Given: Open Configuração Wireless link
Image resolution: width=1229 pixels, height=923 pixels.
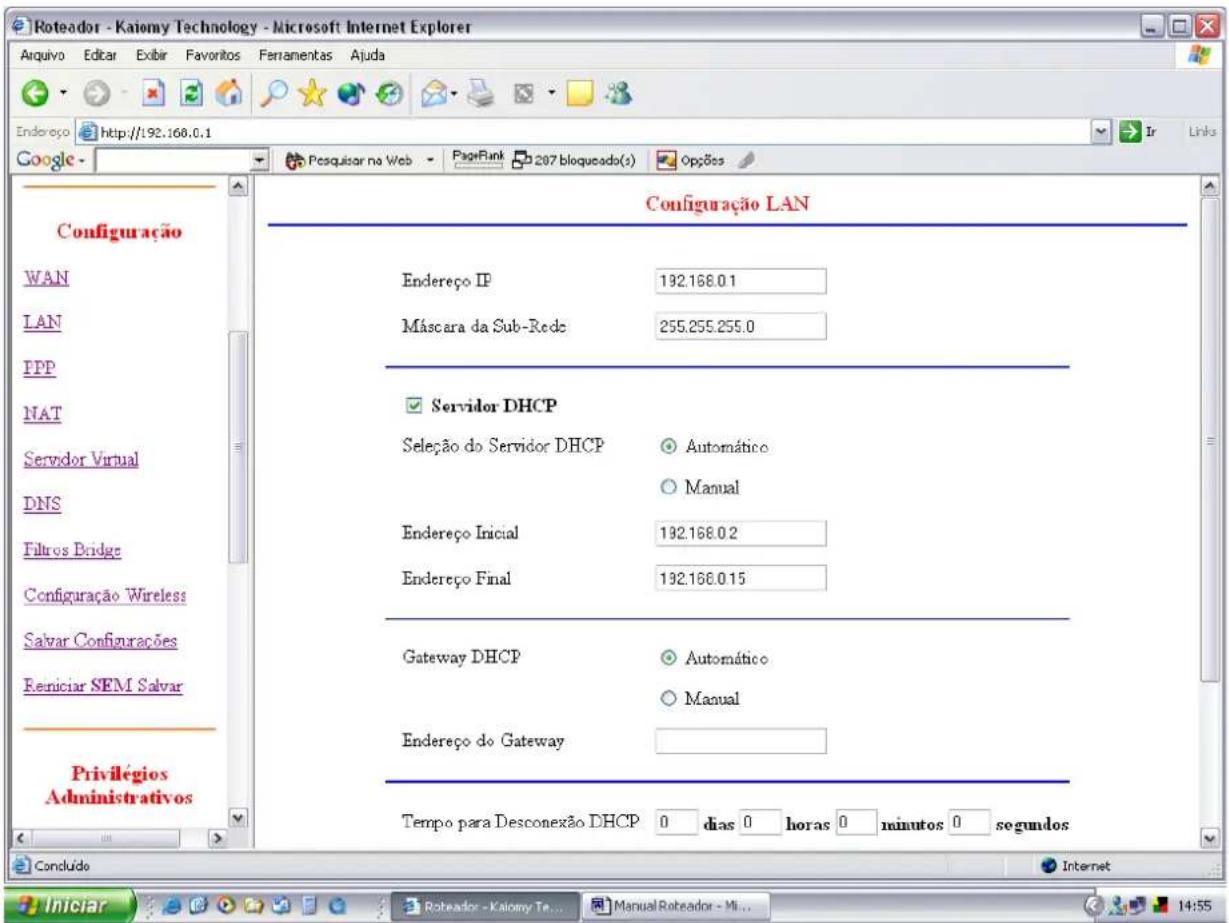Looking at the screenshot, I should (x=106, y=597).
